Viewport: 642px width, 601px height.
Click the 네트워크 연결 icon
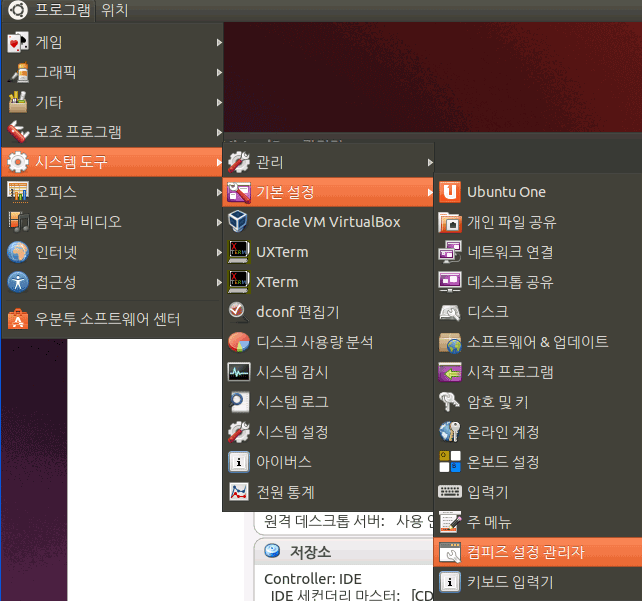click(x=450, y=252)
